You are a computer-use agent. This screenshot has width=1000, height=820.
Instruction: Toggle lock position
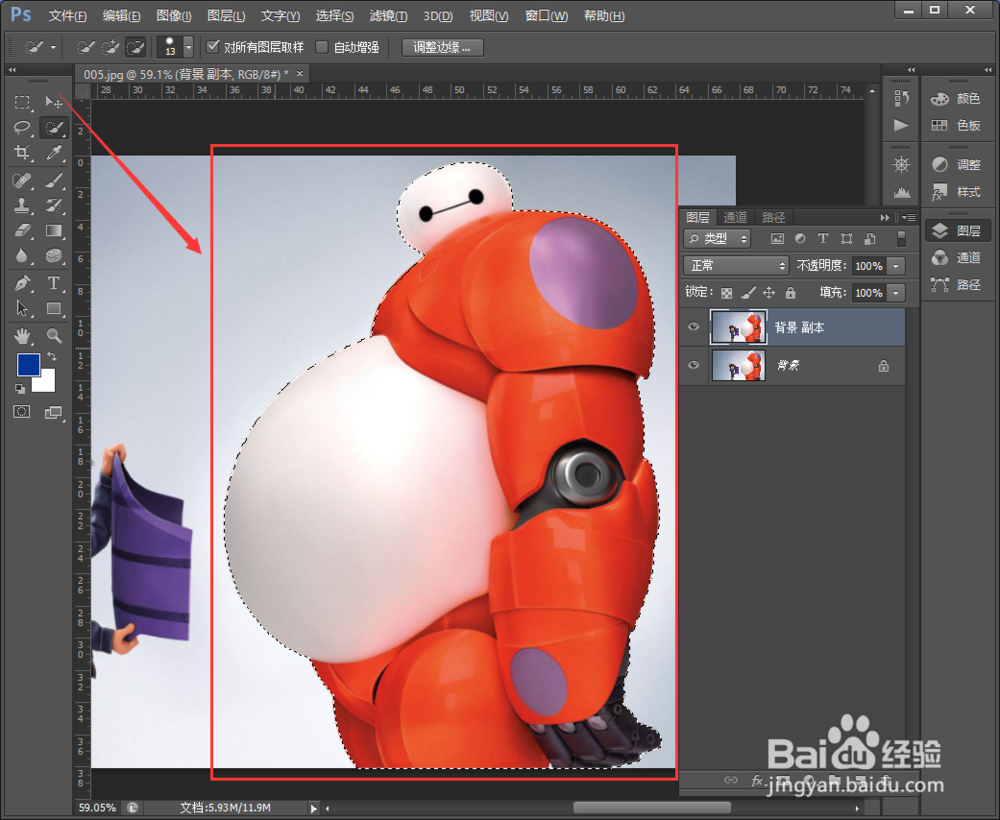pos(769,293)
